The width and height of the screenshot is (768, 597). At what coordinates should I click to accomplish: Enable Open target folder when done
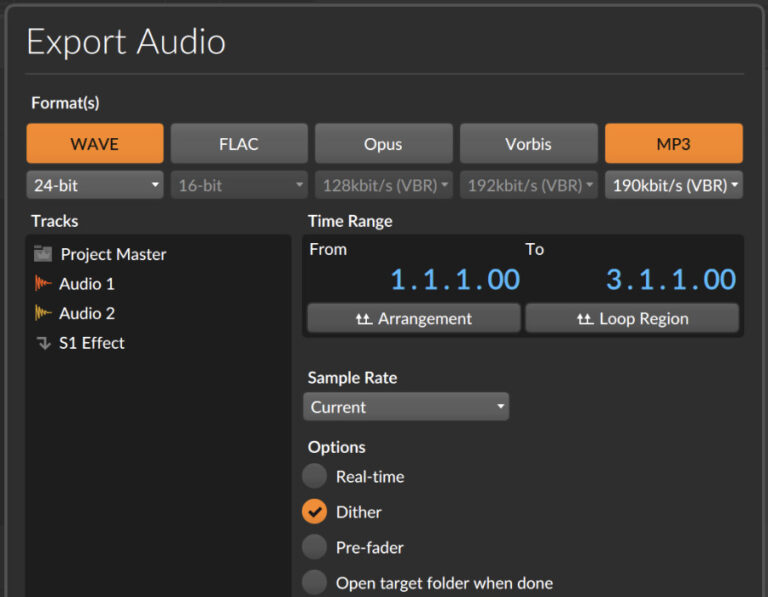point(314,582)
